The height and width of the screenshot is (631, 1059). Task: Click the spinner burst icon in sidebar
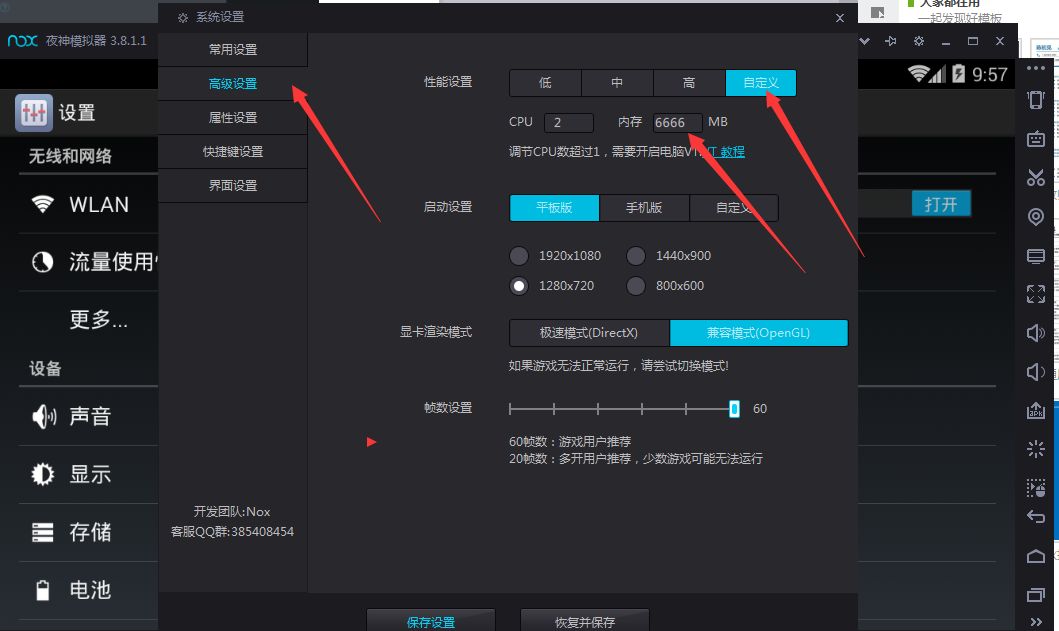1035,449
